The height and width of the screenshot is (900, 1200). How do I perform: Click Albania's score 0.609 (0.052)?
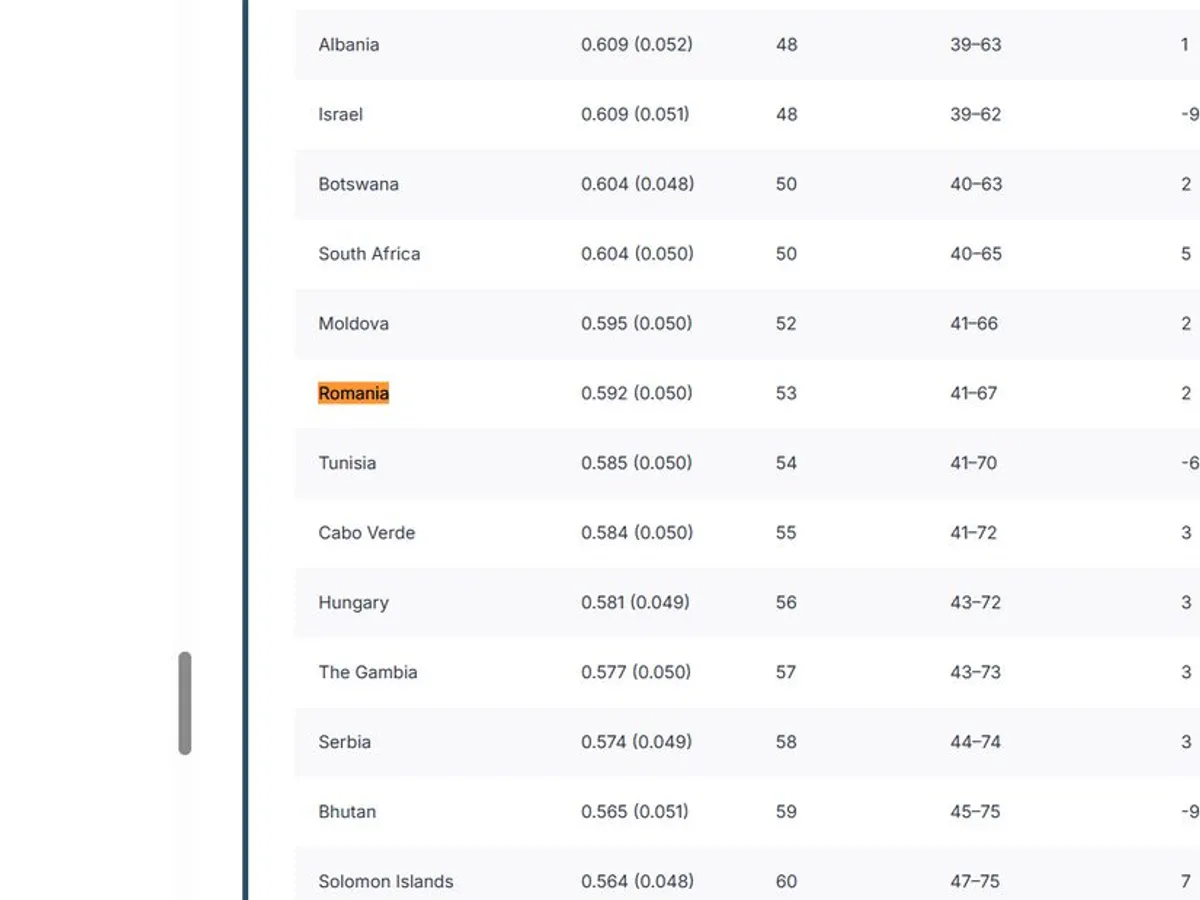636,45
